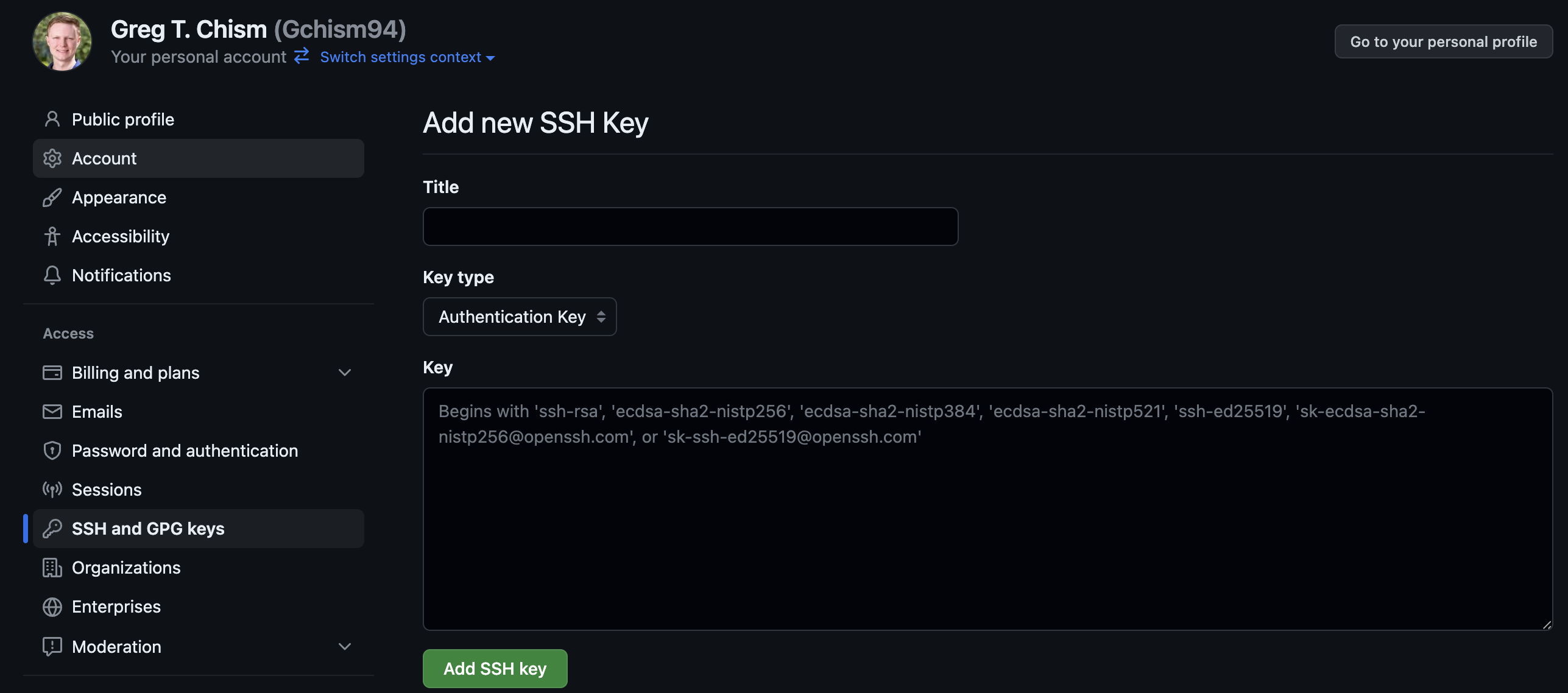Expand the Moderation section chevron
This screenshot has width=1568, height=693.
point(345,646)
